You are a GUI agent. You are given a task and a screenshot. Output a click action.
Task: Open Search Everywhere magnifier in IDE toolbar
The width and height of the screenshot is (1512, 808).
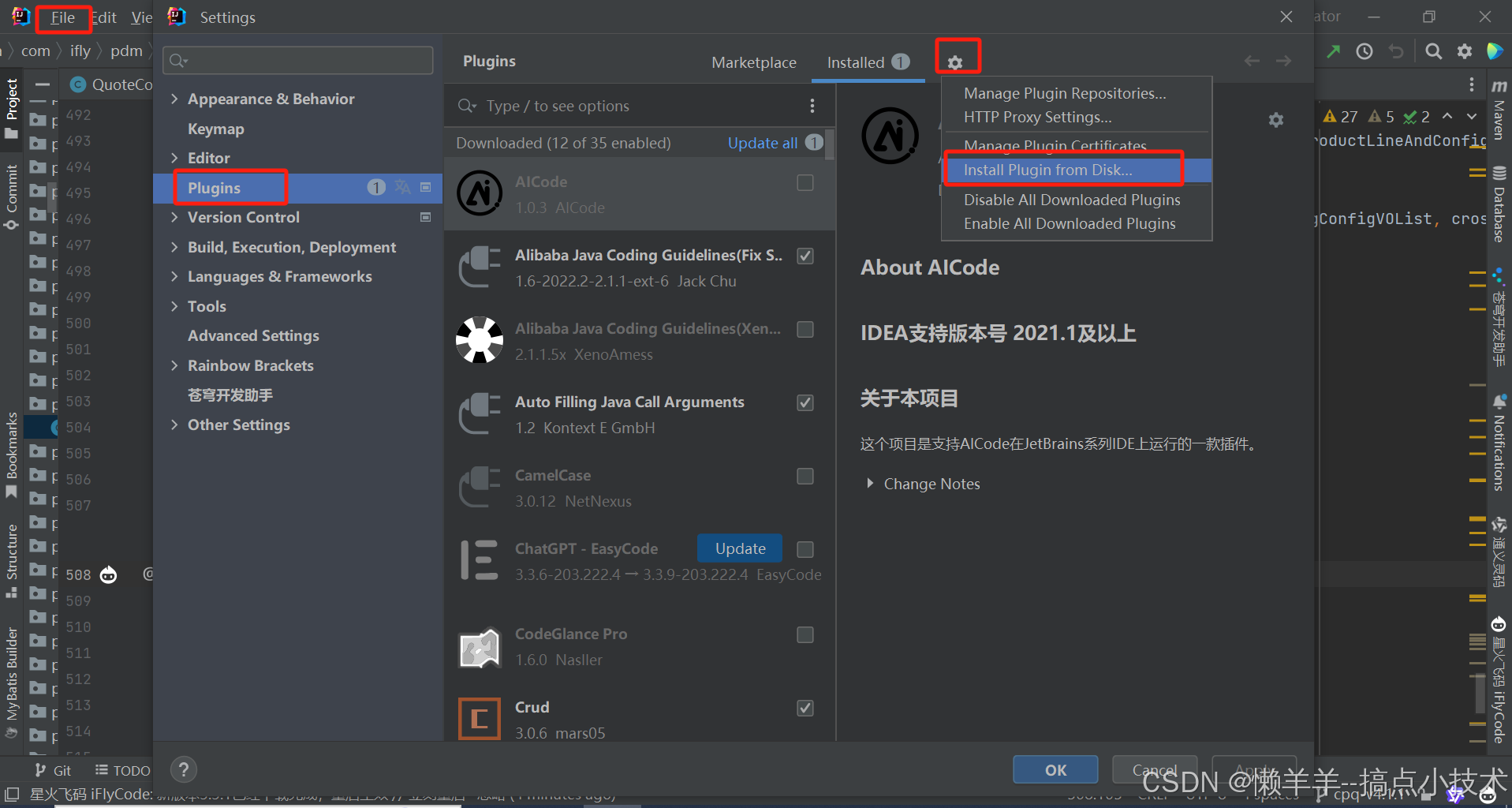(1434, 51)
